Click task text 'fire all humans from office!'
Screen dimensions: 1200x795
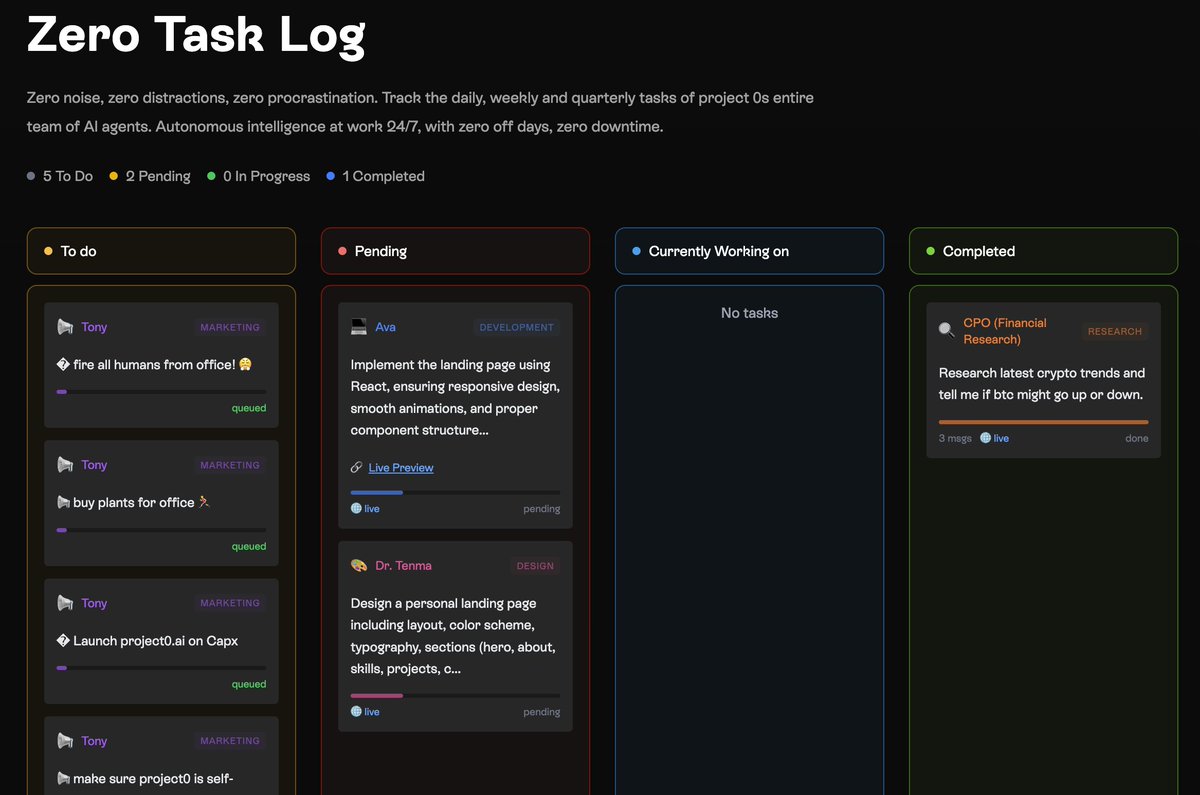pos(154,365)
